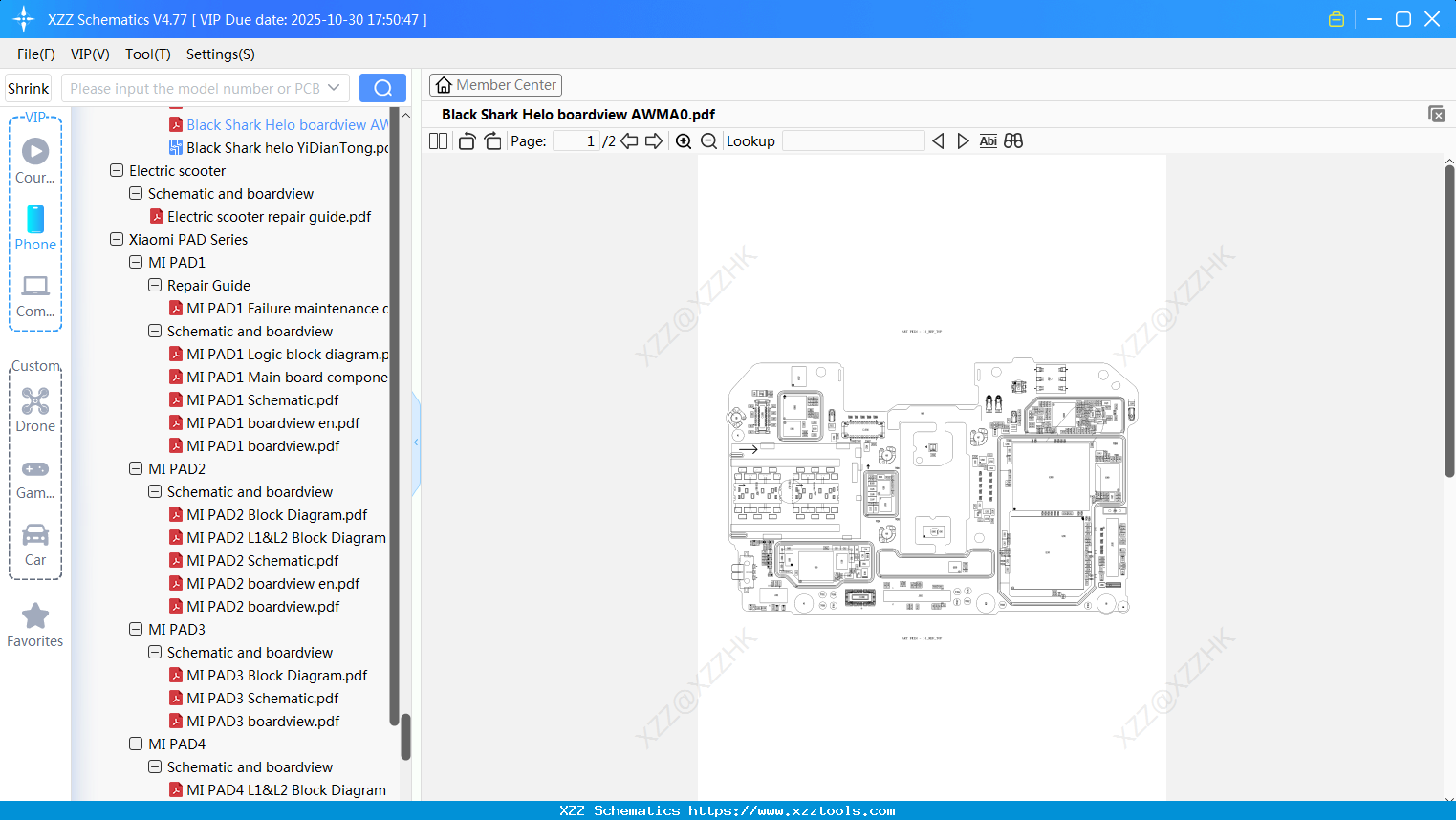
Task: Rotate the page clockwise
Action: pyautogui.click(x=492, y=141)
